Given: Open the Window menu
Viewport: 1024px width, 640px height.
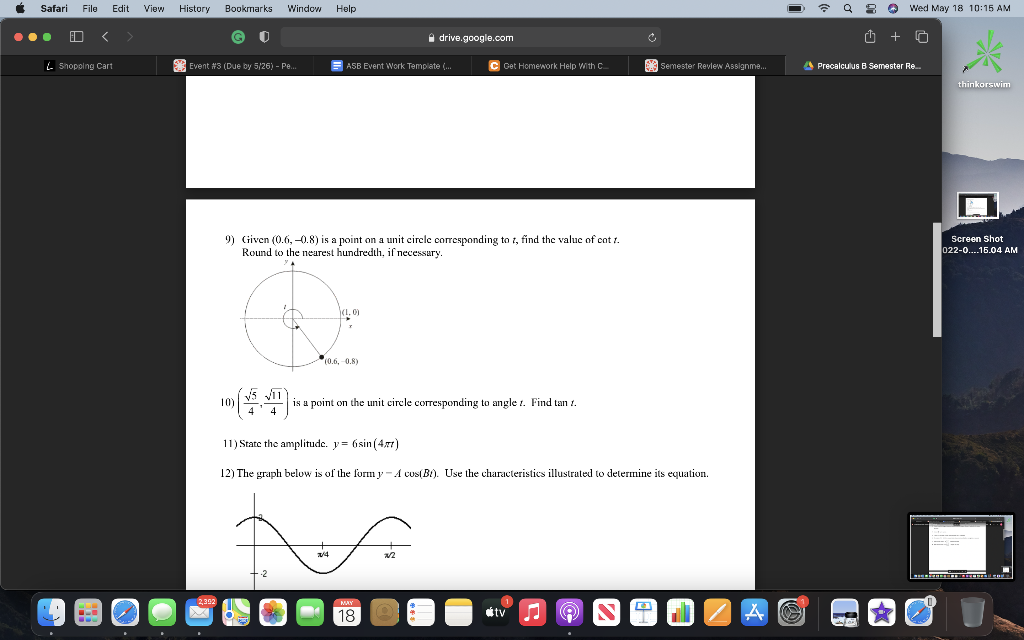Looking at the screenshot, I should pos(304,8).
